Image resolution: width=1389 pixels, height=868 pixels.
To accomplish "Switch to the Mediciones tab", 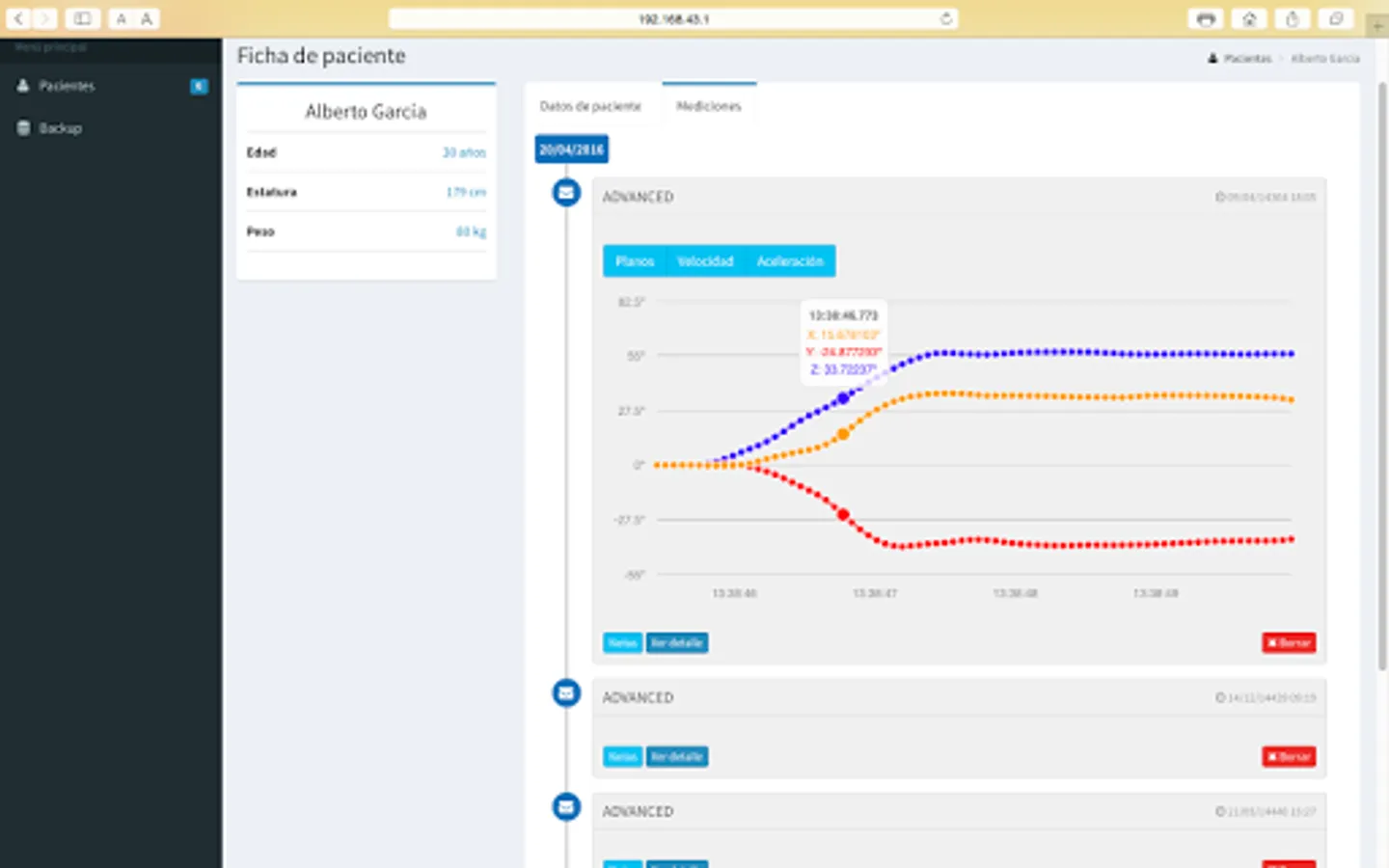I will click(x=709, y=105).
